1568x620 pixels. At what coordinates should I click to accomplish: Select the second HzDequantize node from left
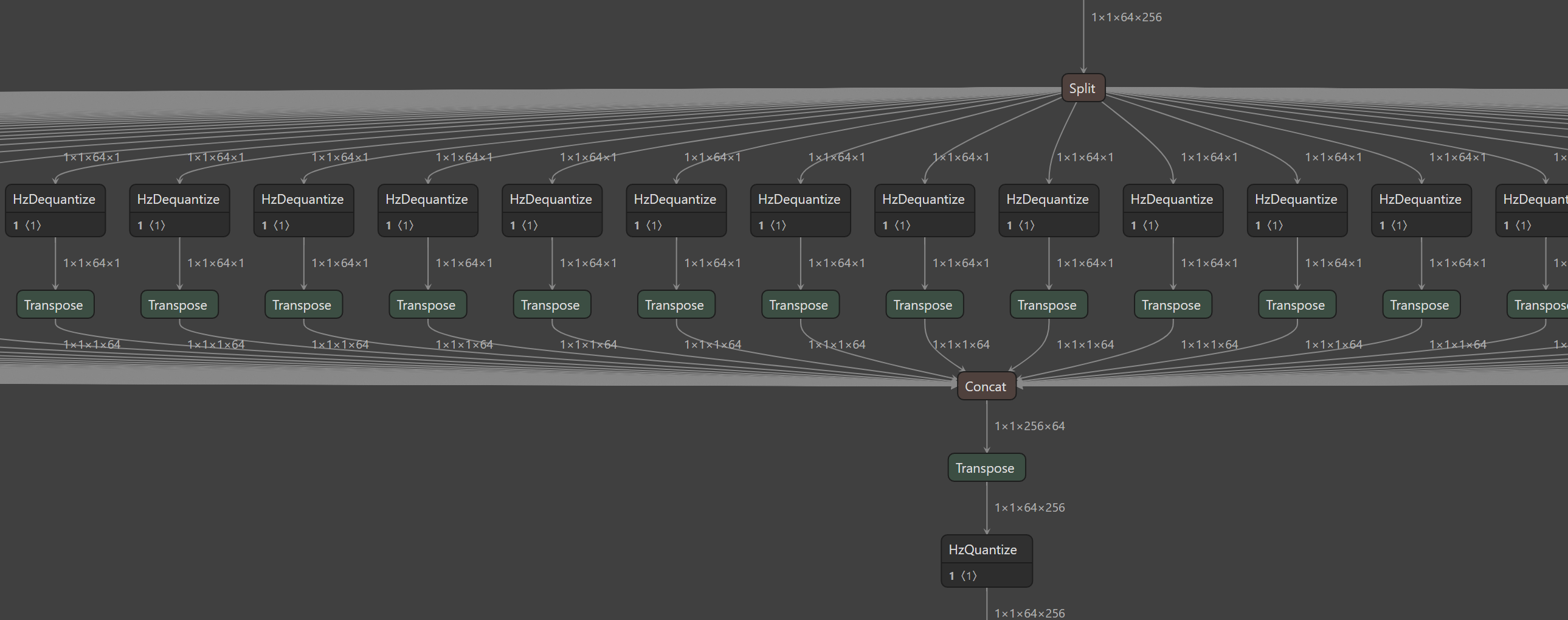(178, 199)
